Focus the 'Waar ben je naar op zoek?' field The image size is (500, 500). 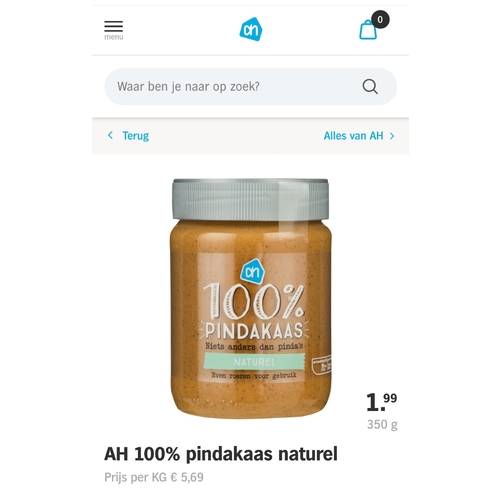(x=251, y=87)
